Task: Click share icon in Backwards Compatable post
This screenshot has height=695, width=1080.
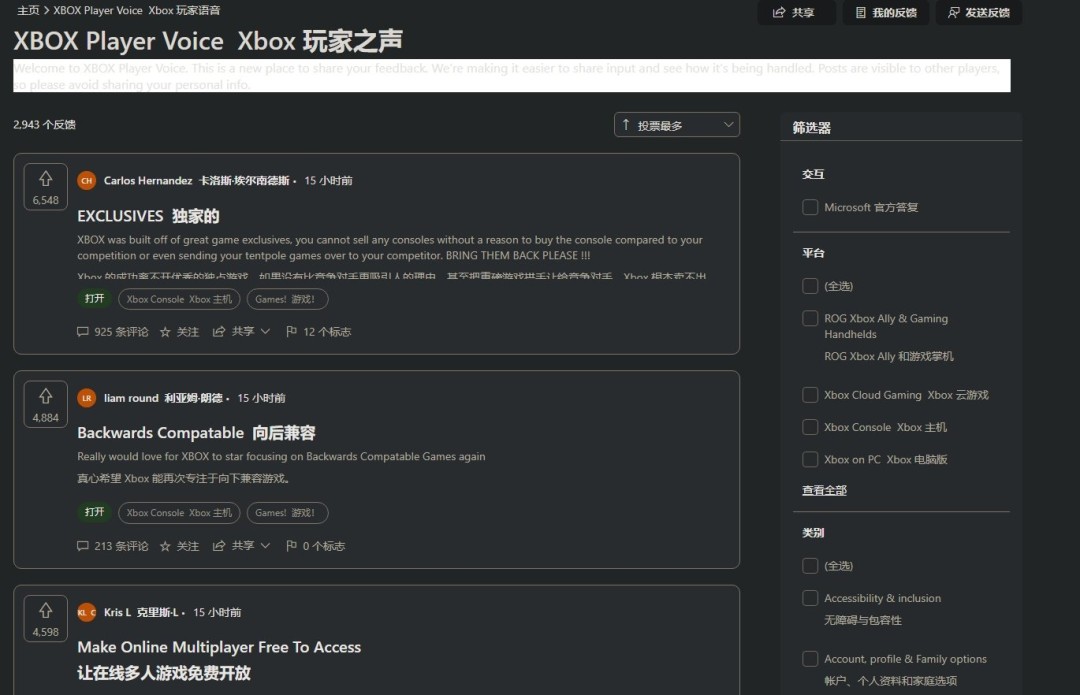Action: [219, 546]
